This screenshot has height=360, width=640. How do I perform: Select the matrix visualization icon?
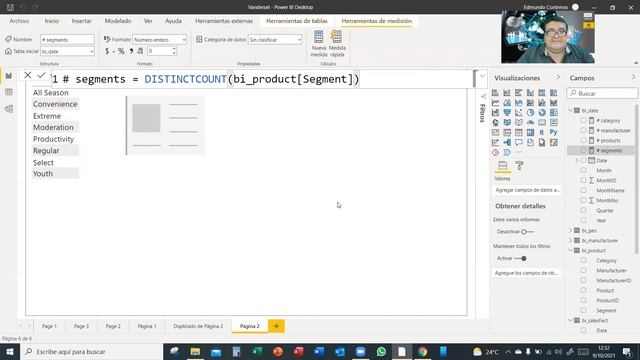coord(530,132)
